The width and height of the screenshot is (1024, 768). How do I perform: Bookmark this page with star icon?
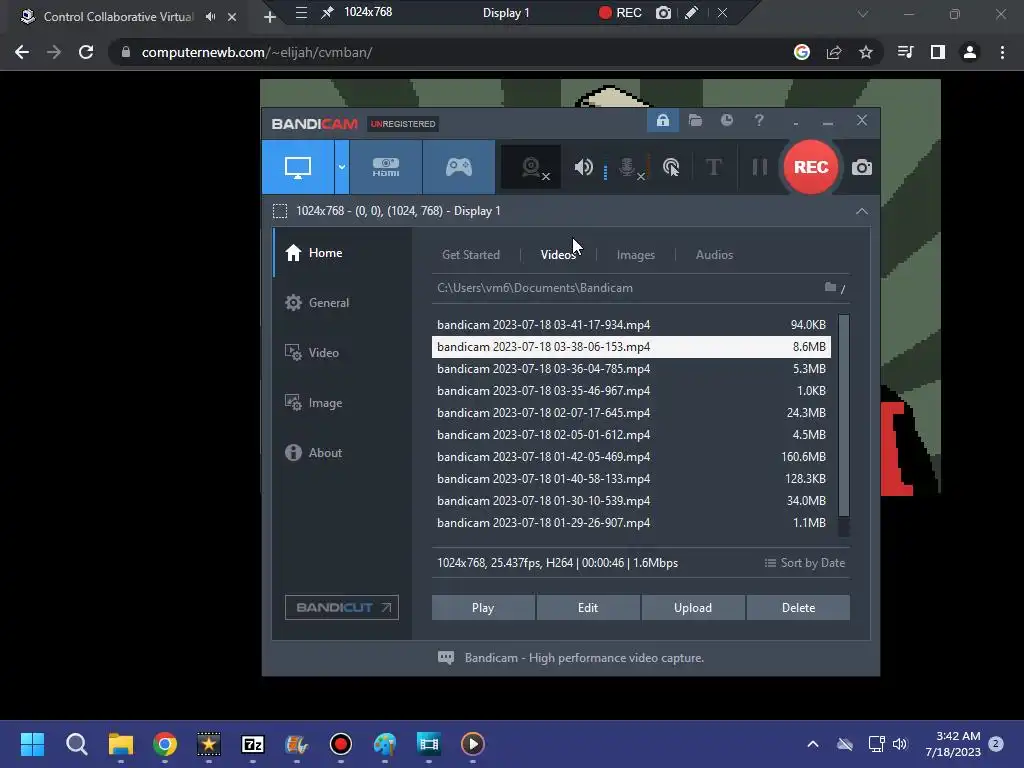pyautogui.click(x=865, y=52)
